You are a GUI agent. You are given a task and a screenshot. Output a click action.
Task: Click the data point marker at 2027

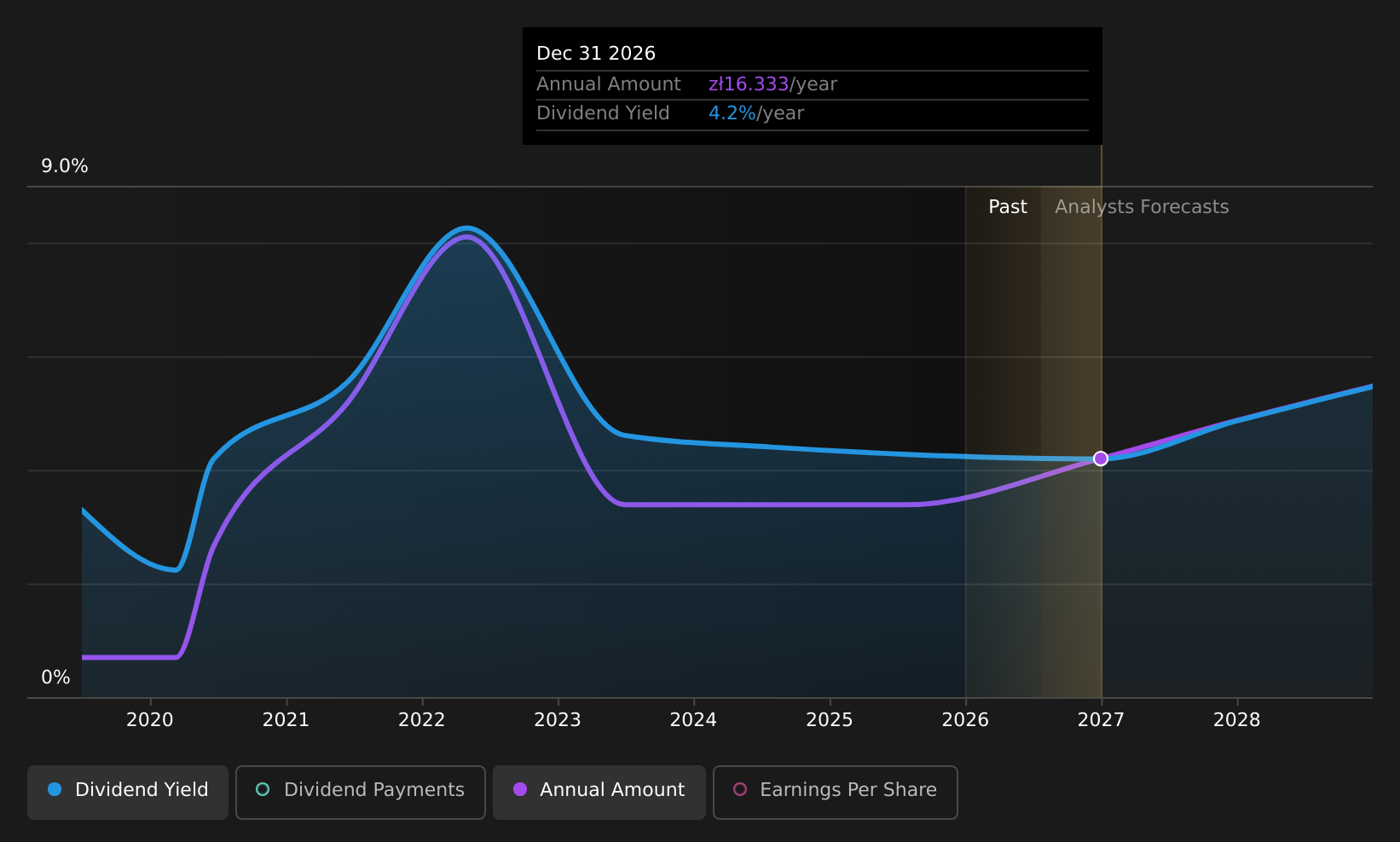[1101, 458]
